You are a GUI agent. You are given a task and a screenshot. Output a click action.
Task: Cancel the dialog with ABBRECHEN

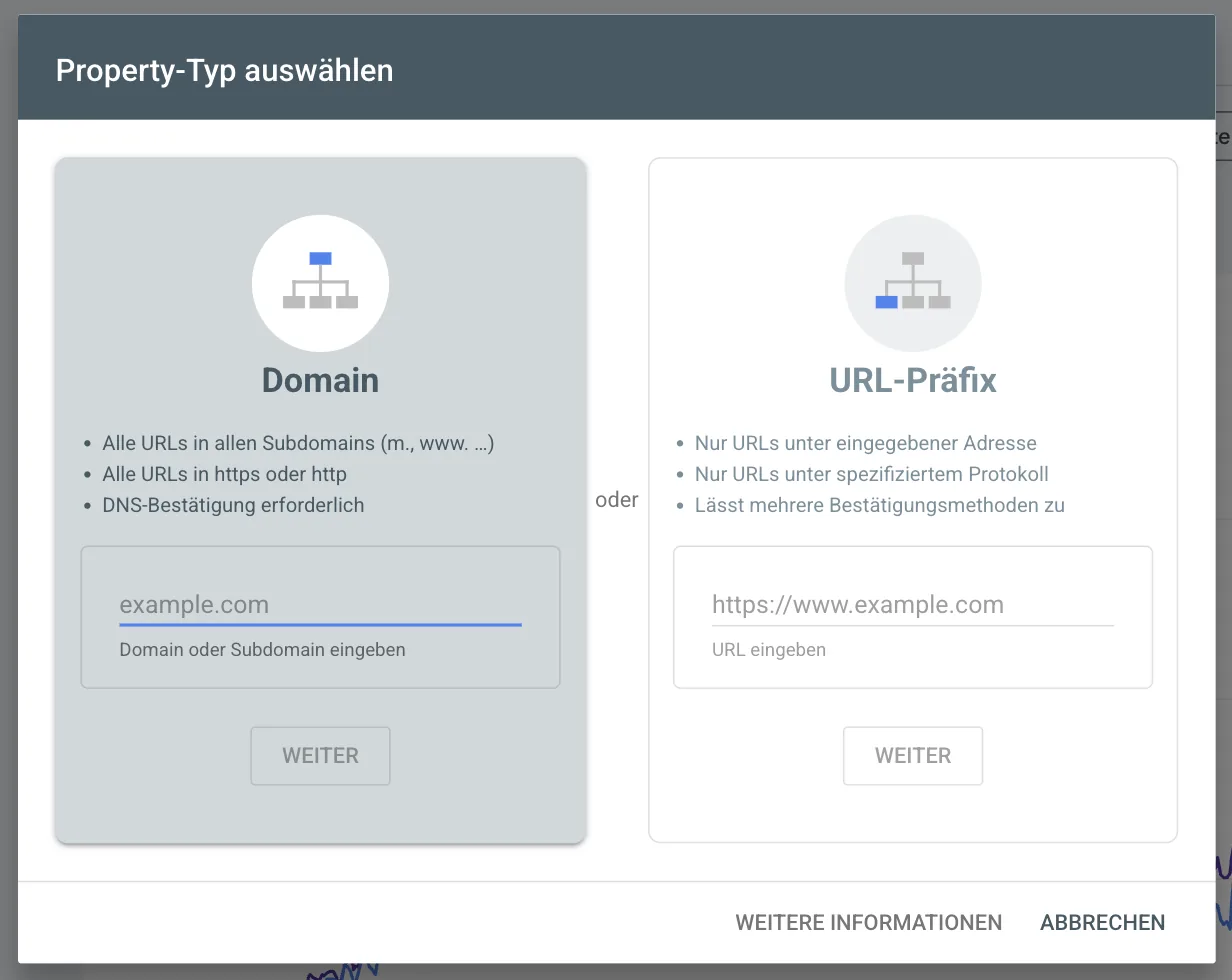(1102, 923)
